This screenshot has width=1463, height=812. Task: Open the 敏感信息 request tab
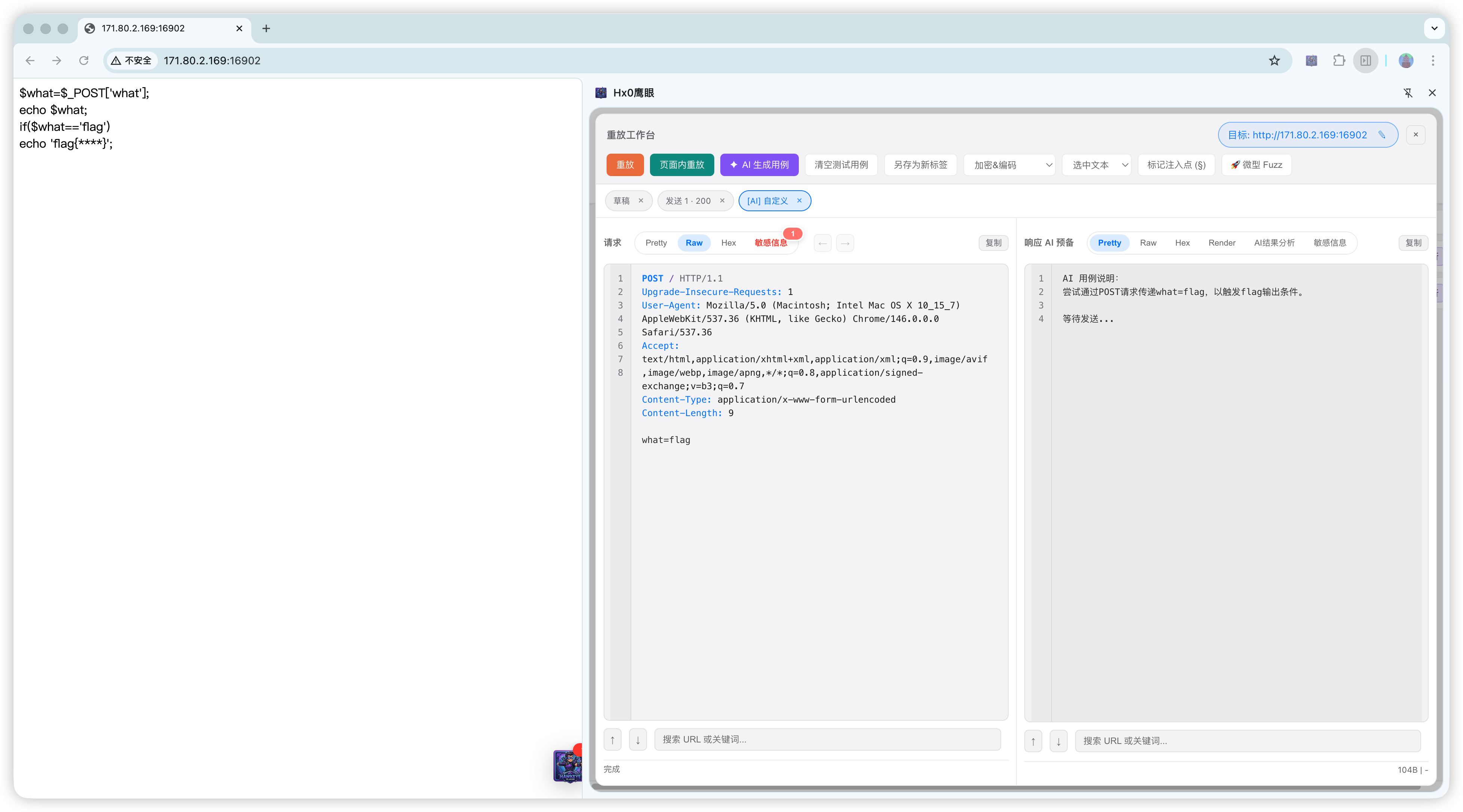click(771, 243)
